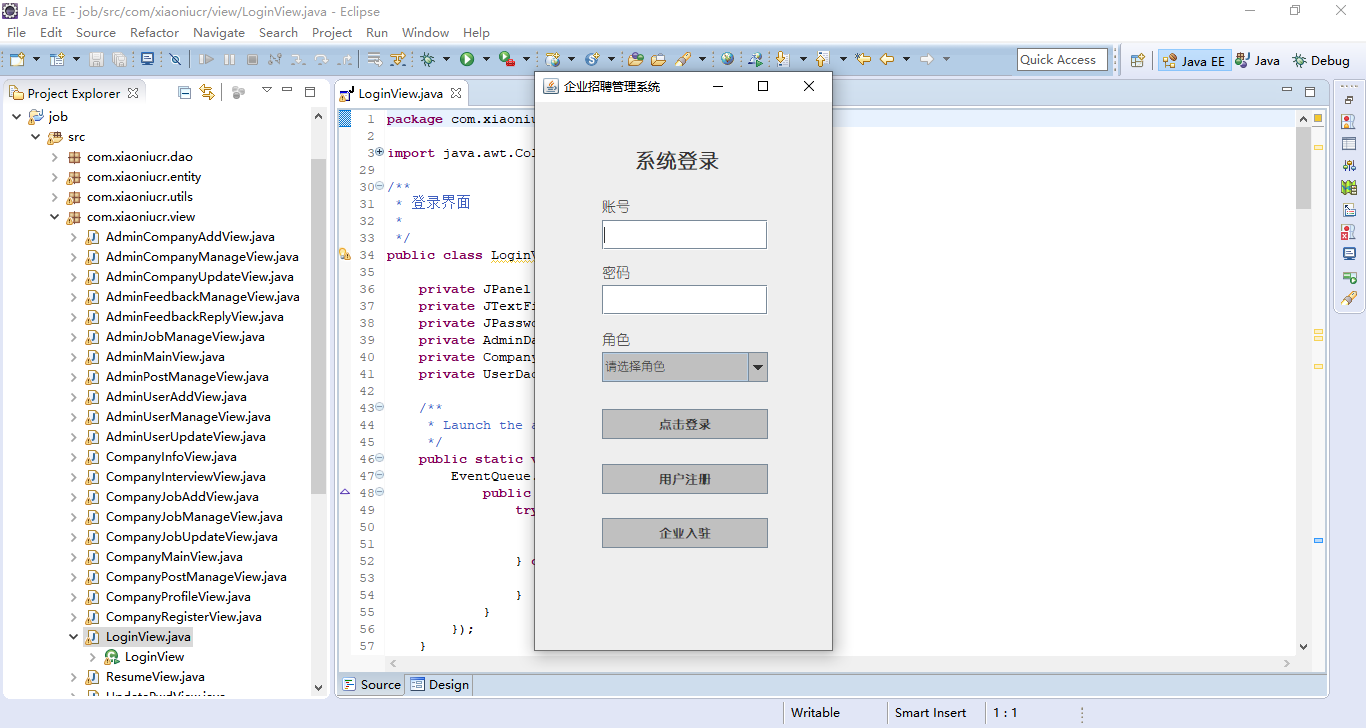Collapse com.xiaoniucr.view package
1366x728 pixels.
click(54, 217)
